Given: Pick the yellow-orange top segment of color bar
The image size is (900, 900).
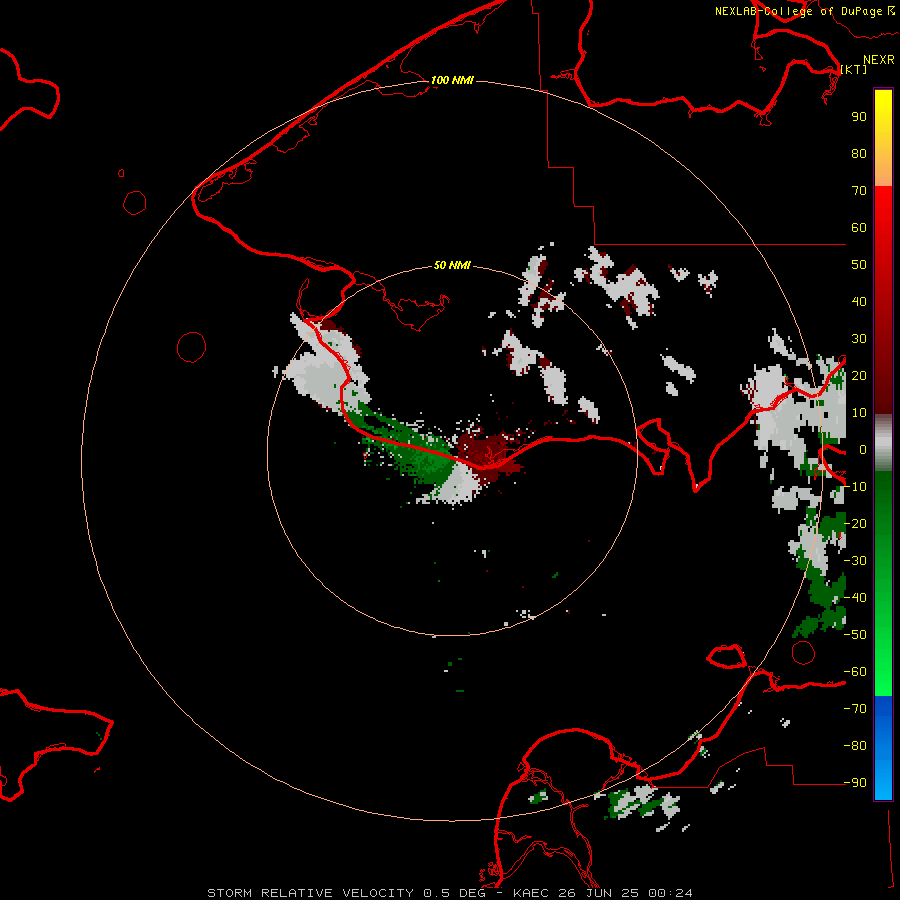Looking at the screenshot, I should [883, 138].
